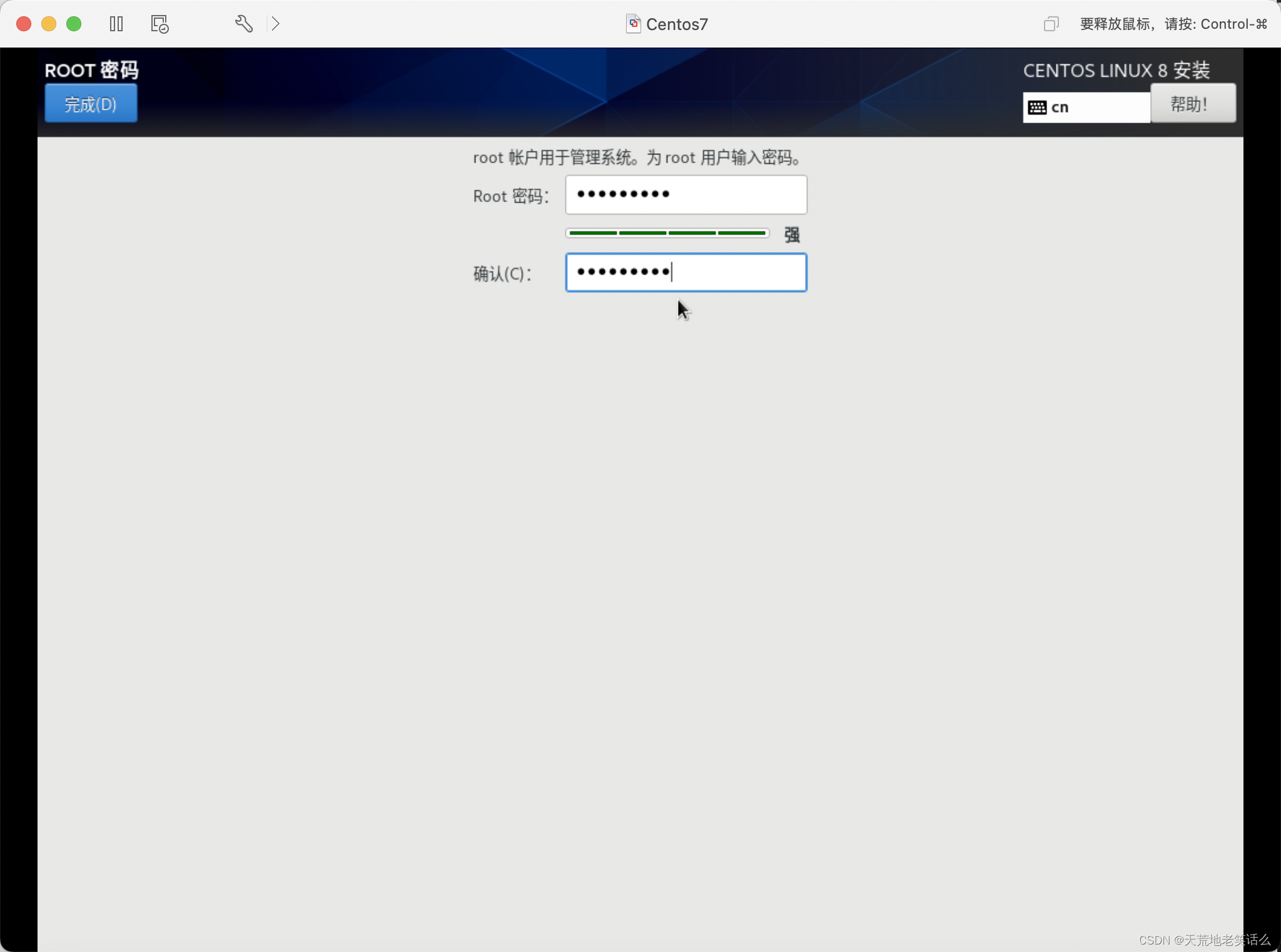Focus the Root 密码 password field
This screenshot has width=1281, height=952.
(x=686, y=195)
